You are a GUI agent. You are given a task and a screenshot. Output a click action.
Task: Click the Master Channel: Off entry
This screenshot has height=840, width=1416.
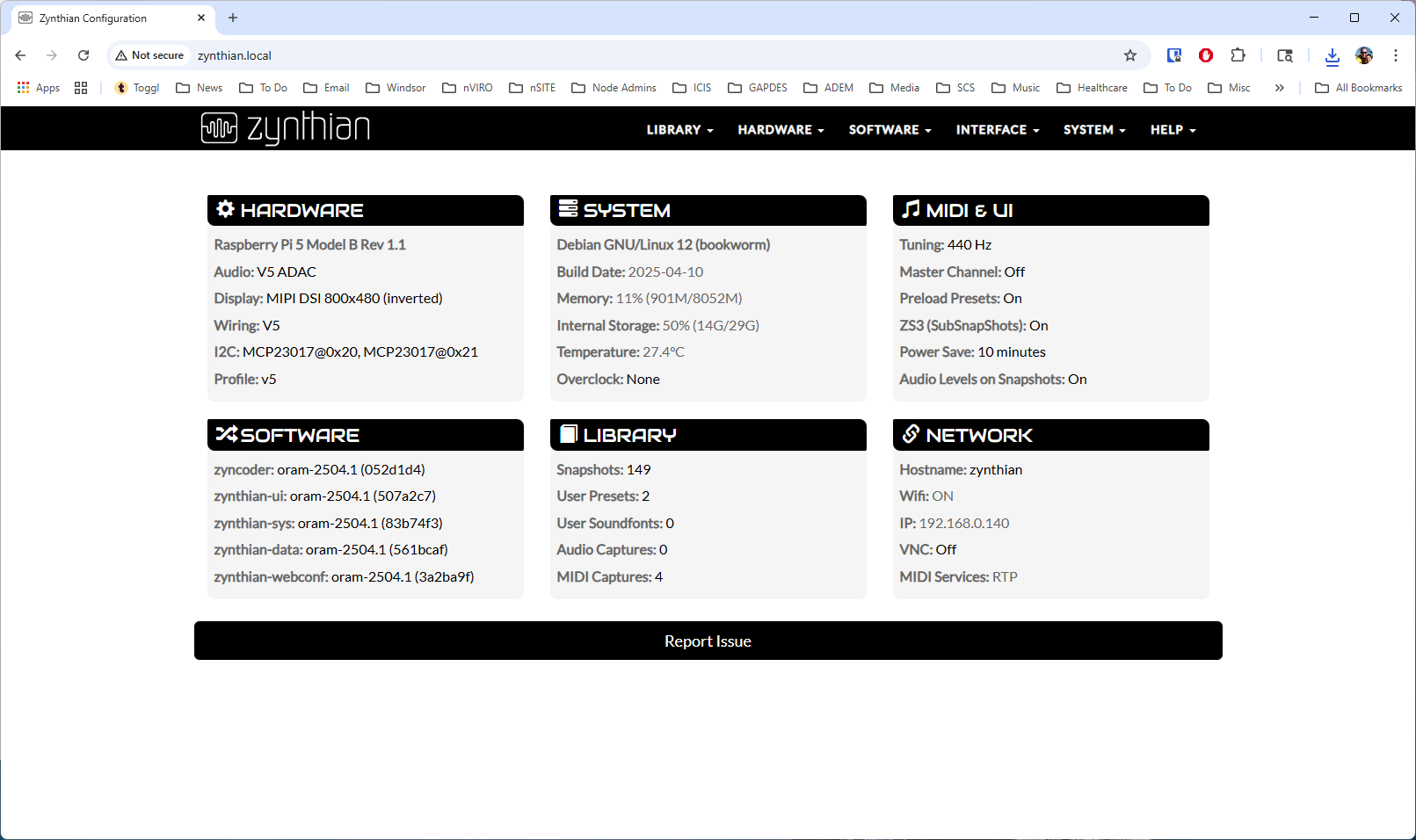click(962, 272)
